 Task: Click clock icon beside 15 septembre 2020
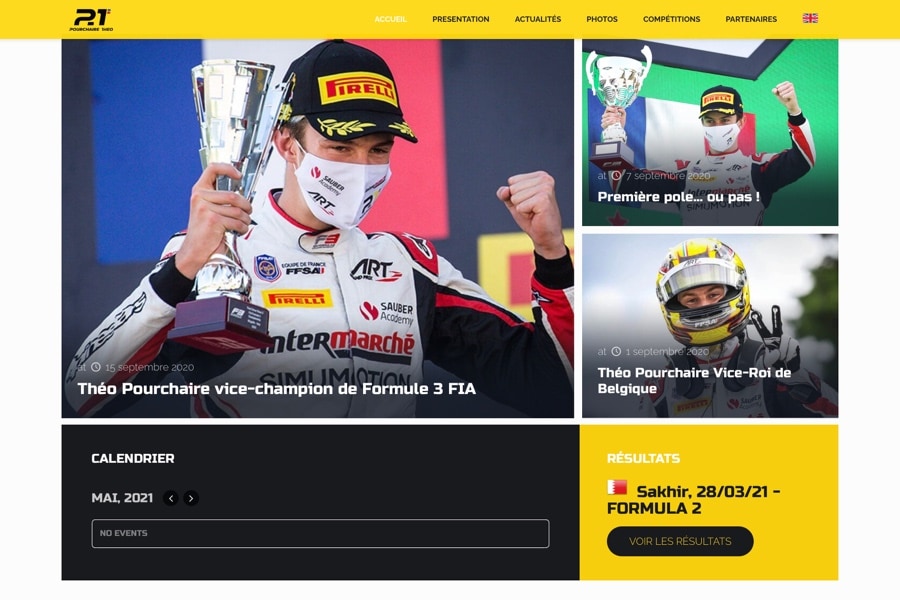pyautogui.click(x=96, y=367)
